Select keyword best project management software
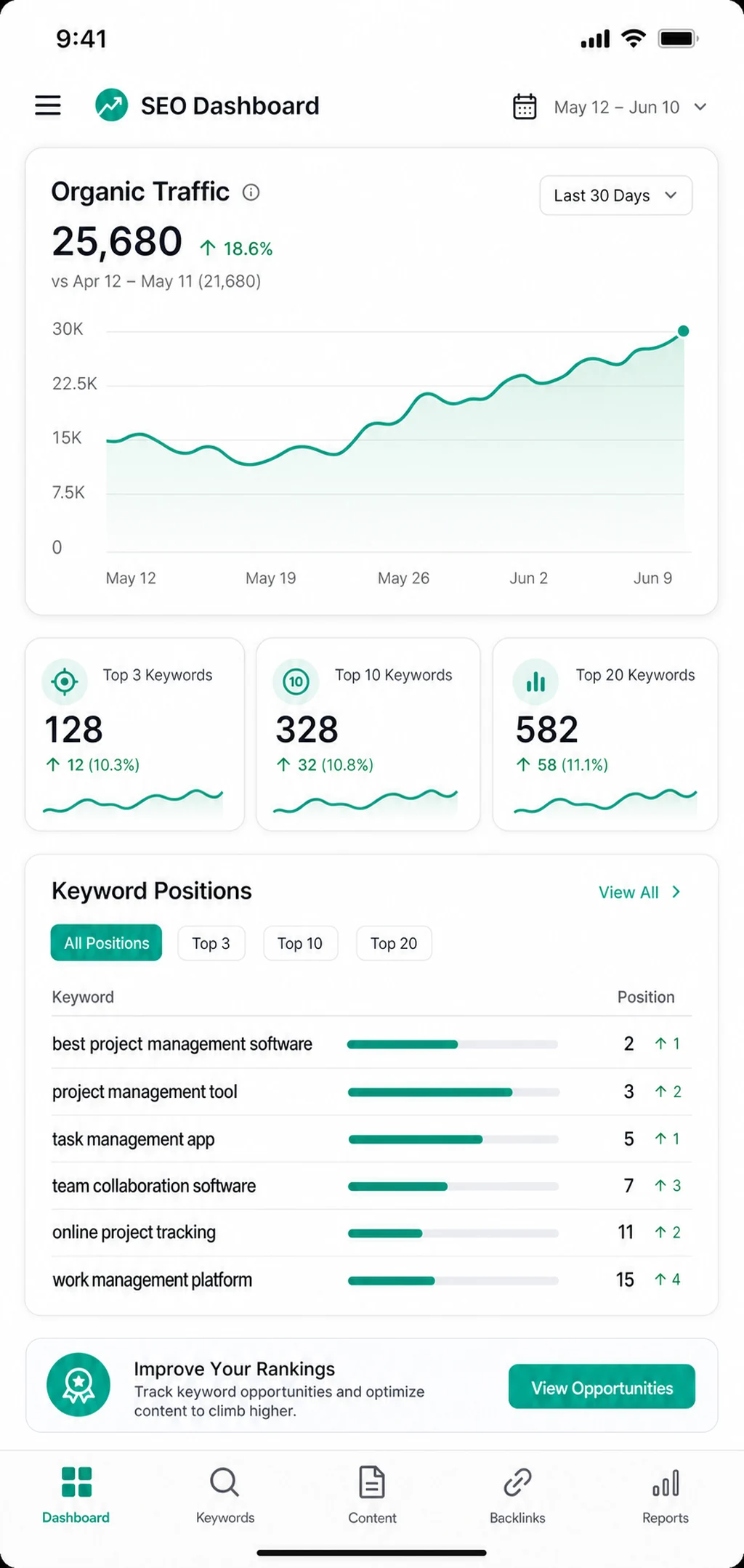The image size is (744, 1568). (182, 1044)
